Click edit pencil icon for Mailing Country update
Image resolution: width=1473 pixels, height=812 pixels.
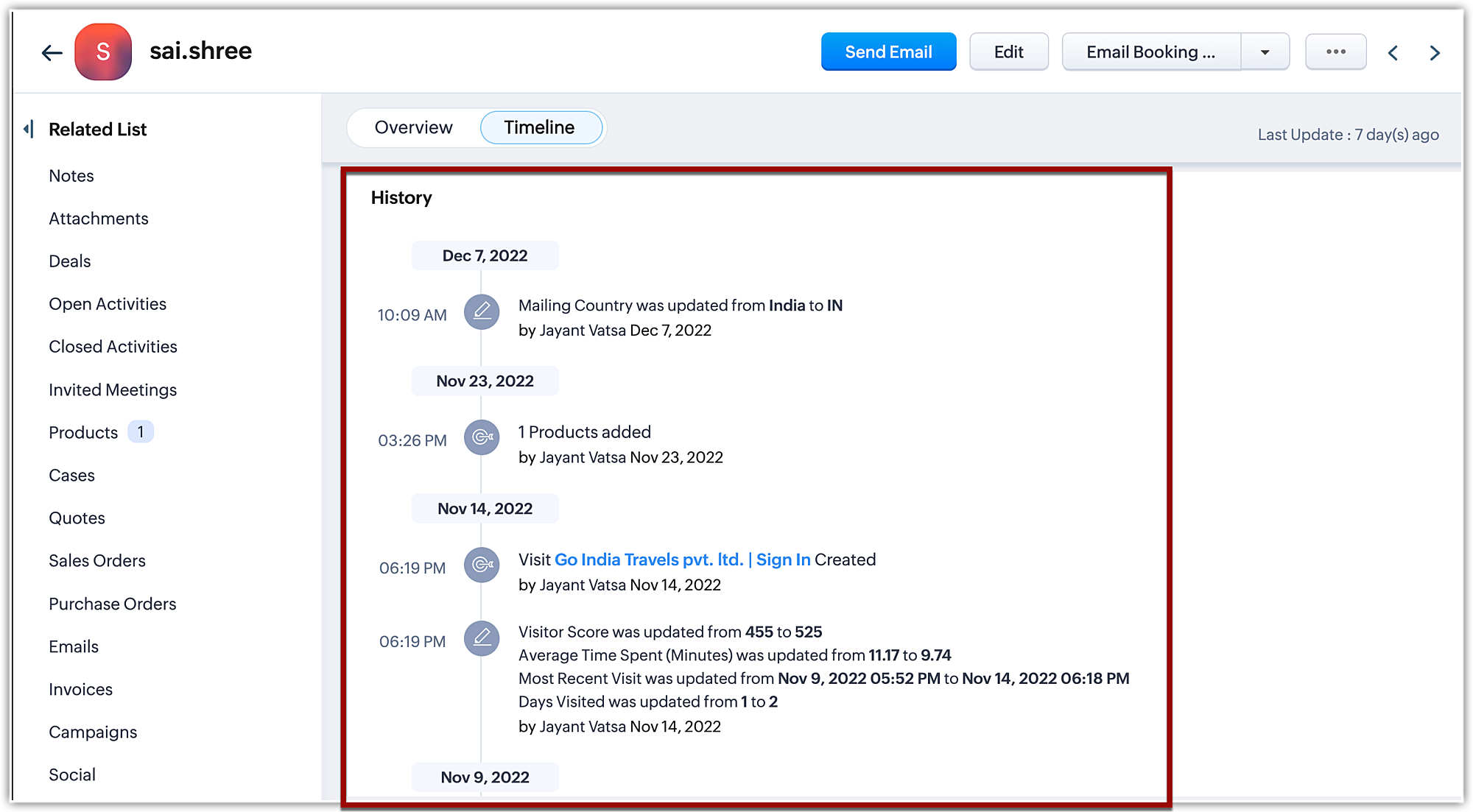pyautogui.click(x=482, y=312)
